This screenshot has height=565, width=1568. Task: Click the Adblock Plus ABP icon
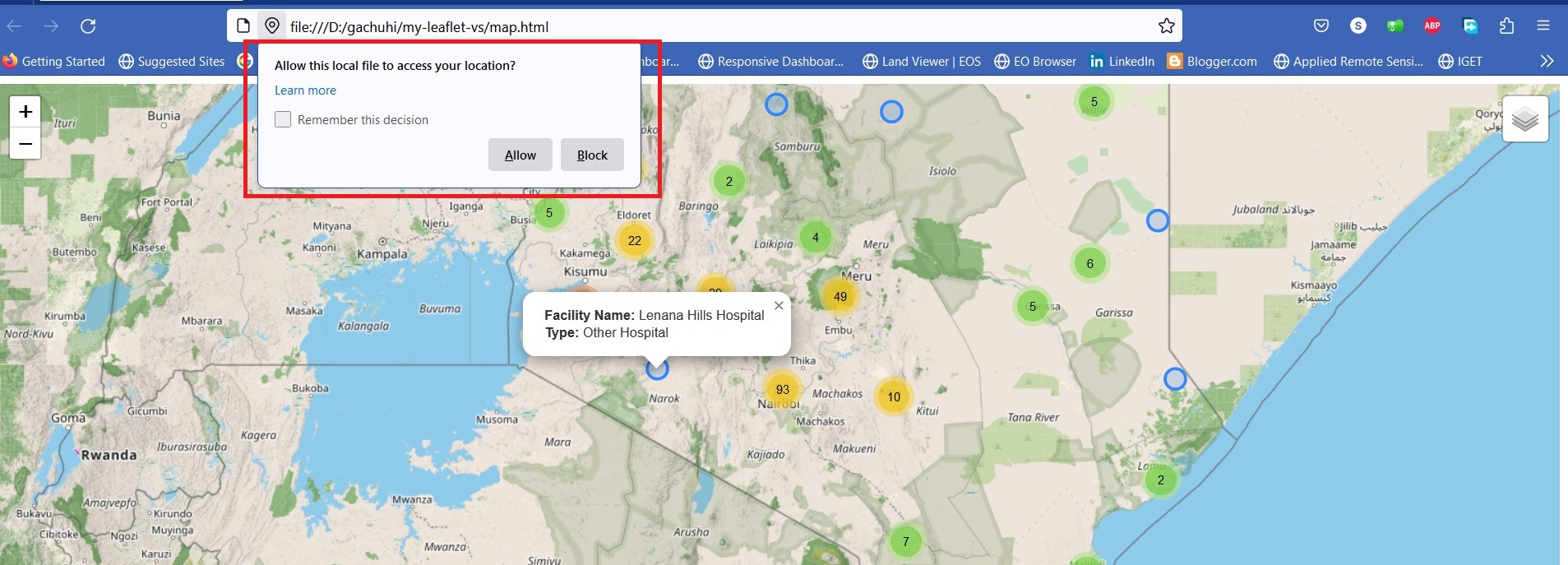(x=1432, y=26)
